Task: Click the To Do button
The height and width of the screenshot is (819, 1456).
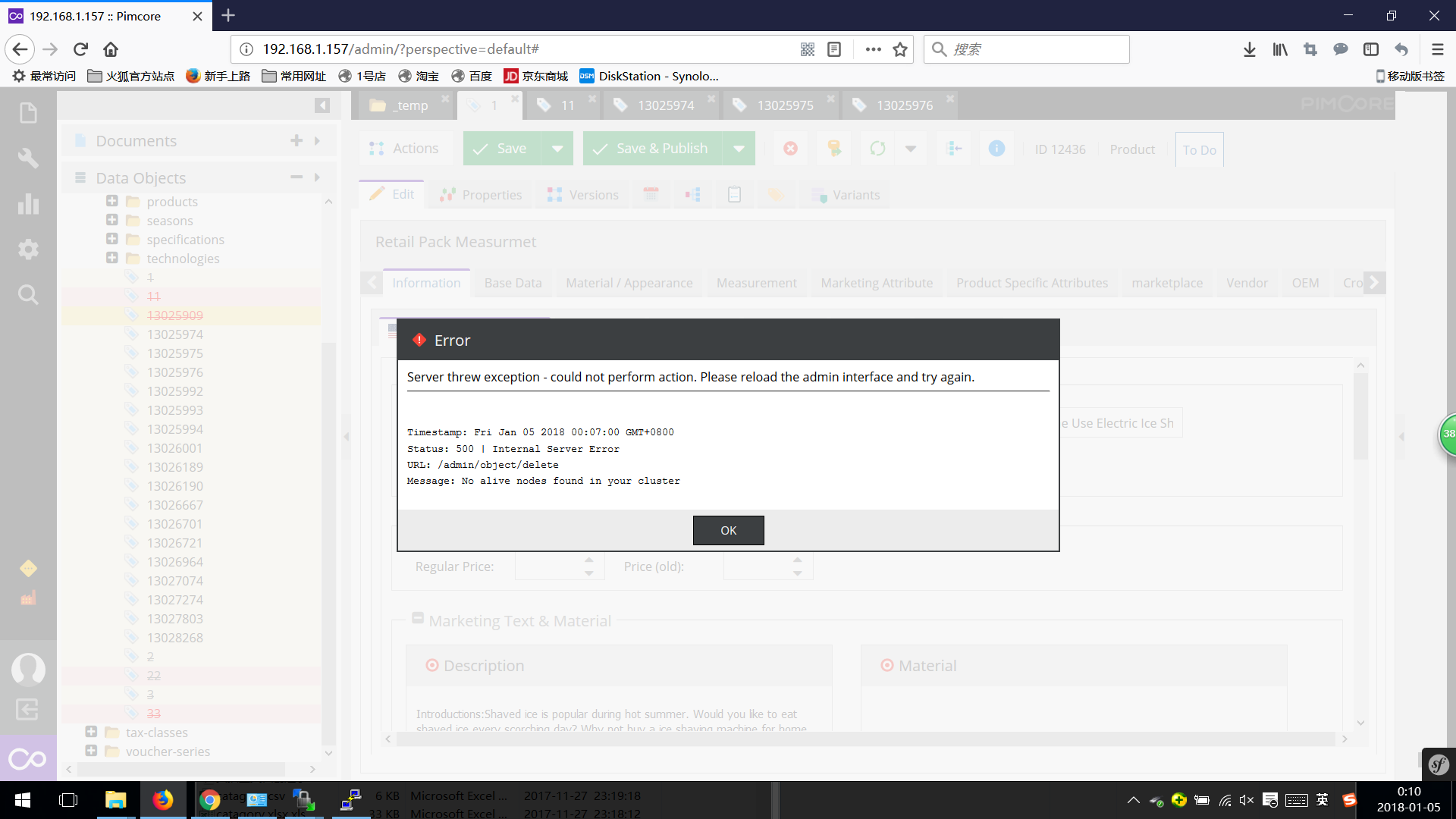Action: (1199, 150)
